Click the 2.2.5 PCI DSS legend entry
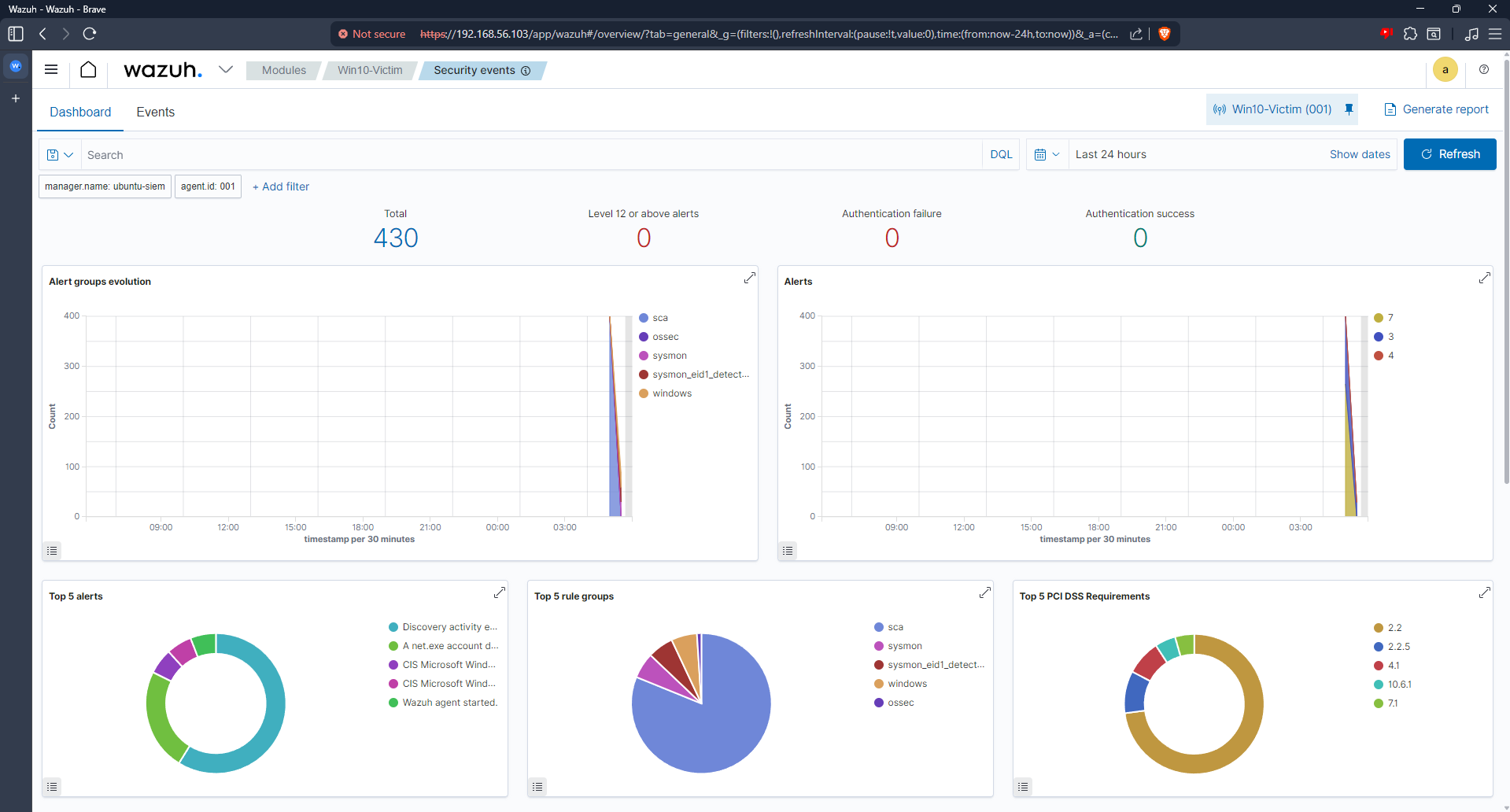This screenshot has height=812, width=1510. click(x=1392, y=647)
